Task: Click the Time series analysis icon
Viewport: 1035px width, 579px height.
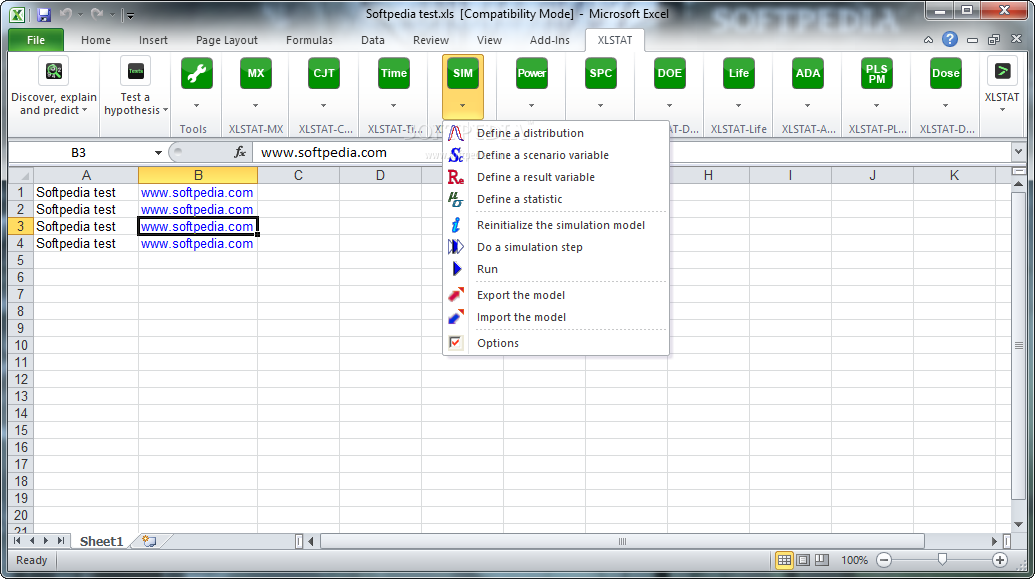Action: [393, 73]
